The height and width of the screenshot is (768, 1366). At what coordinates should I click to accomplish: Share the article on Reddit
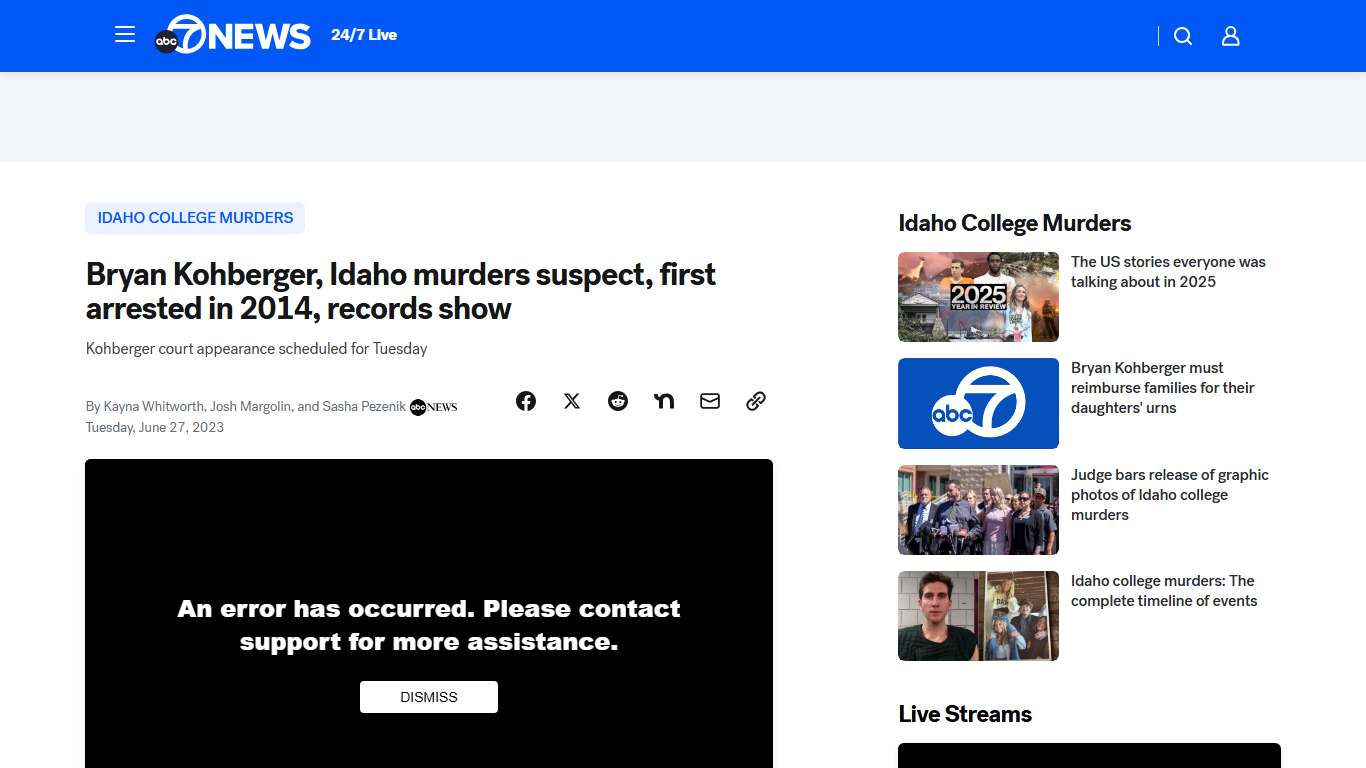point(618,401)
